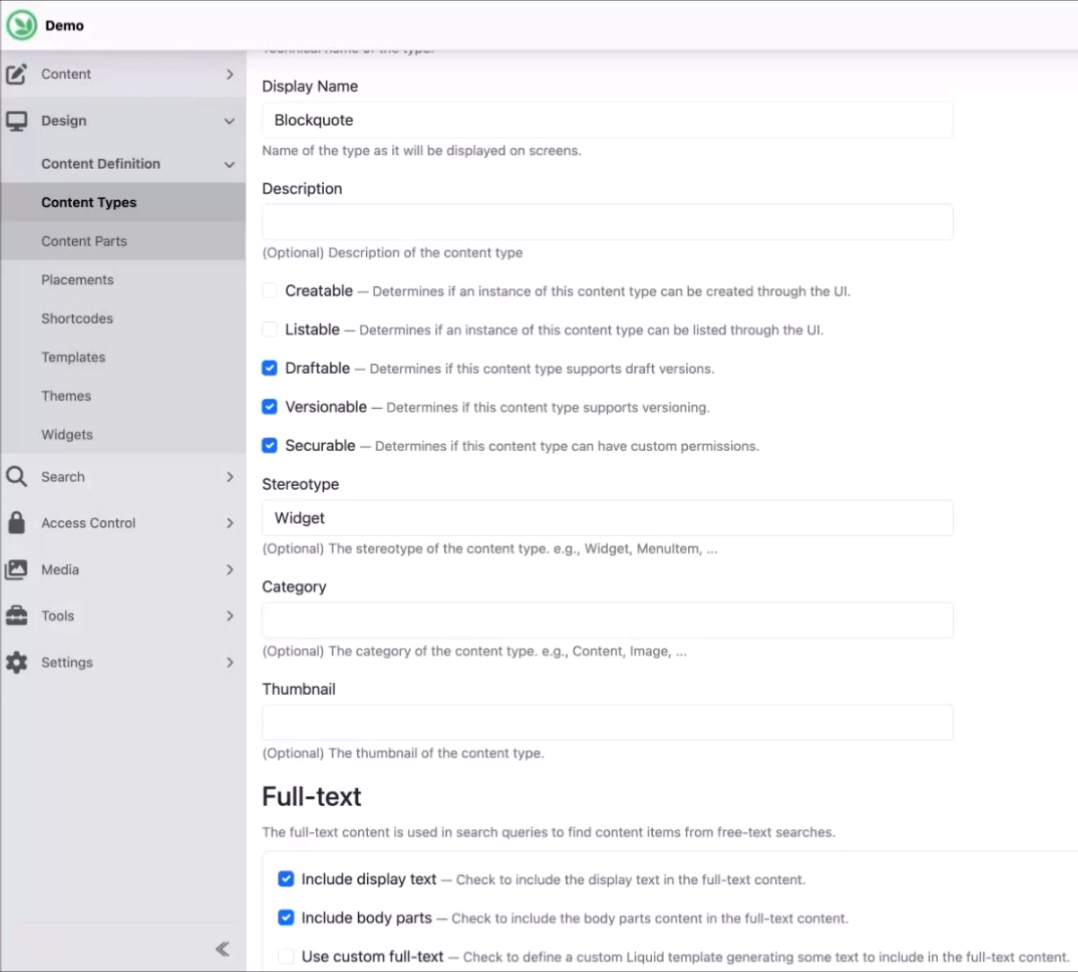The width and height of the screenshot is (1078, 972).
Task: Click the Include display text label
Action: [368, 879]
